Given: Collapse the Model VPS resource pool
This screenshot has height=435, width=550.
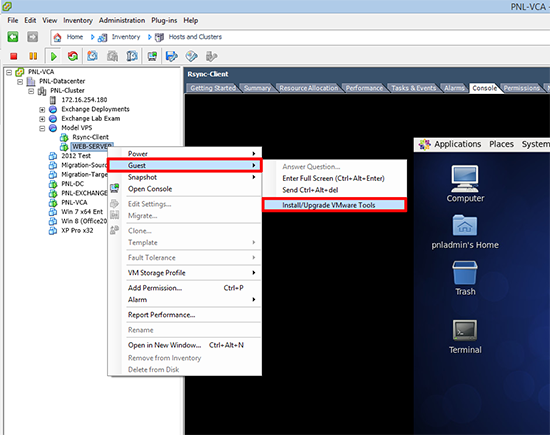Looking at the screenshot, I should [42, 128].
